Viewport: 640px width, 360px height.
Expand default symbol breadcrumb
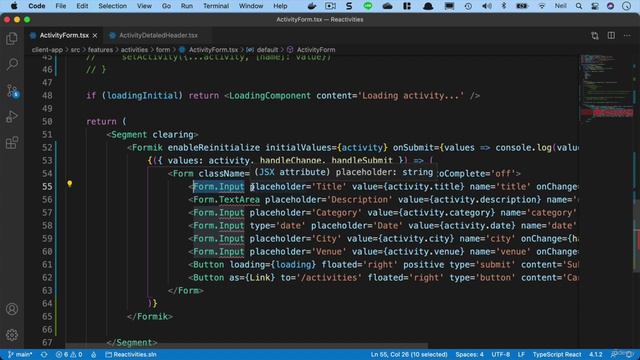coord(262,50)
